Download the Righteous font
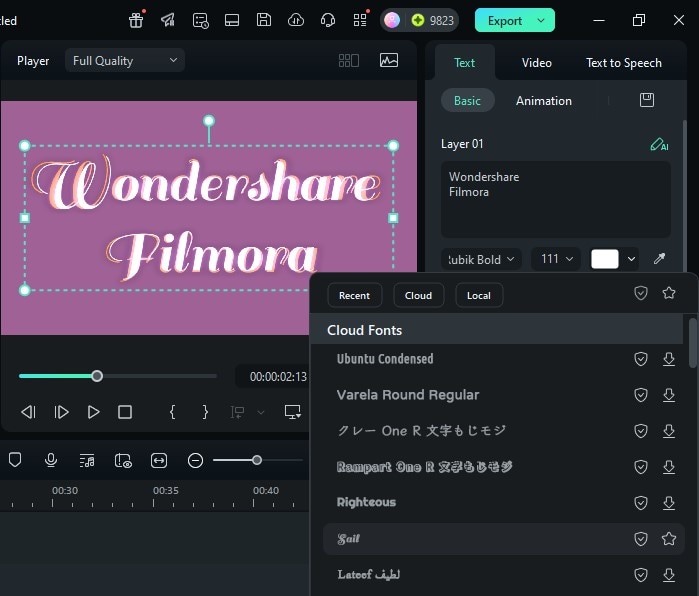The width and height of the screenshot is (699, 596). coord(669,503)
